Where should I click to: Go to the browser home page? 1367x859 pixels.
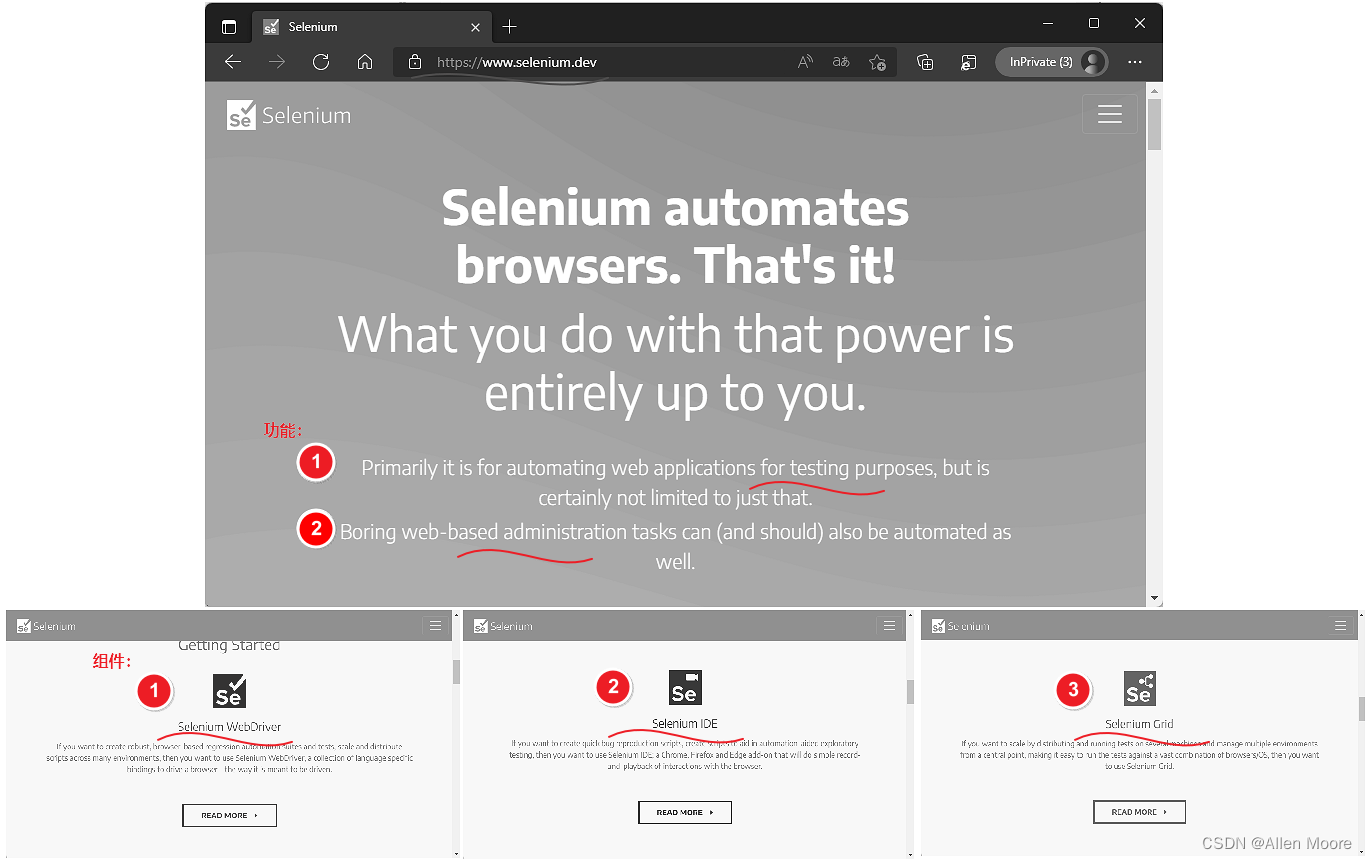pos(365,62)
